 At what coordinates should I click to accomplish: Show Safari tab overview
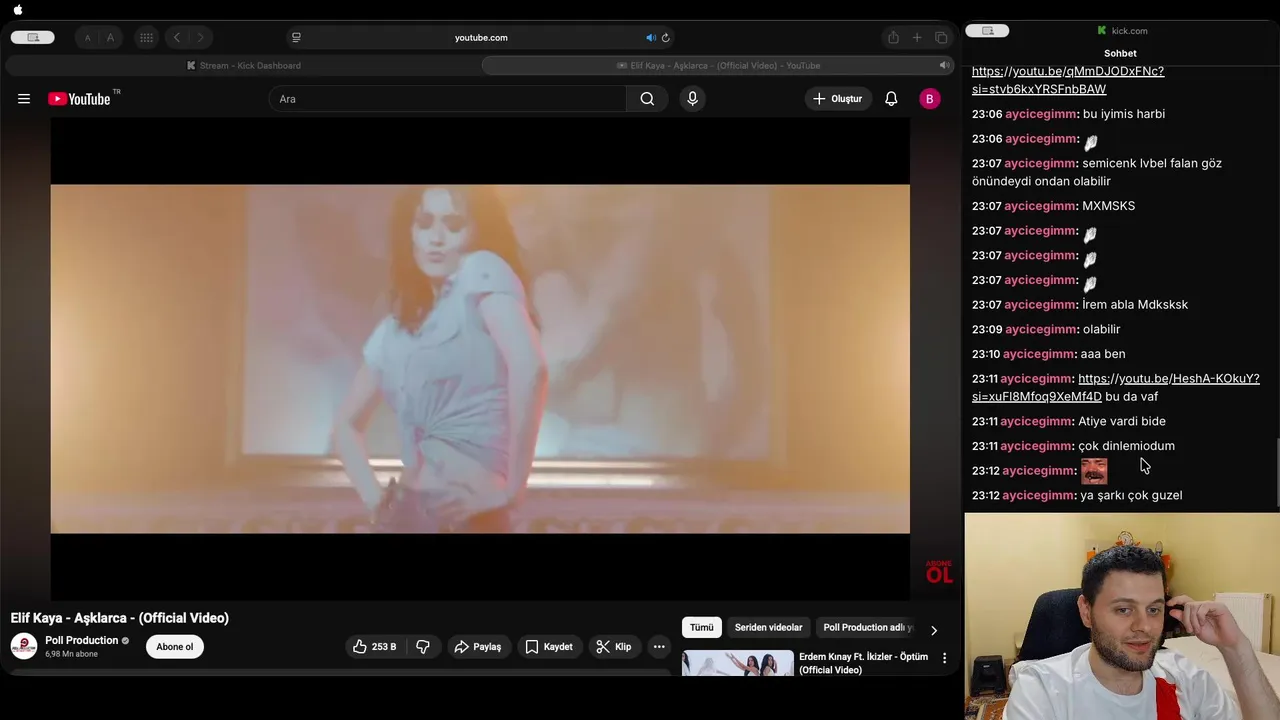point(941,38)
